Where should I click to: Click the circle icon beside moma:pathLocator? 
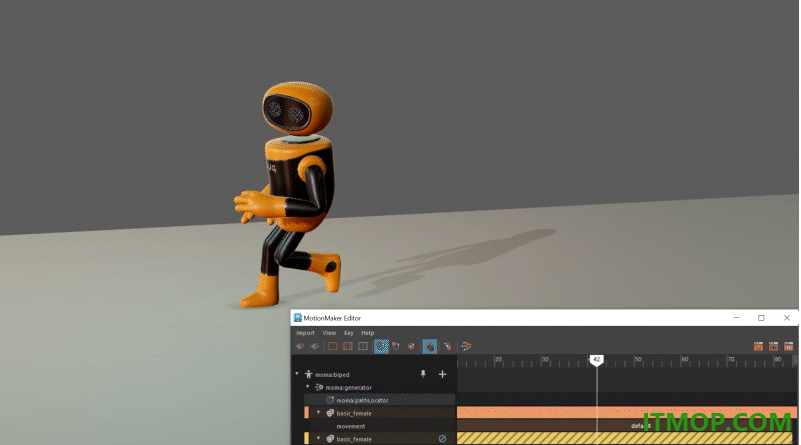[x=330, y=400]
